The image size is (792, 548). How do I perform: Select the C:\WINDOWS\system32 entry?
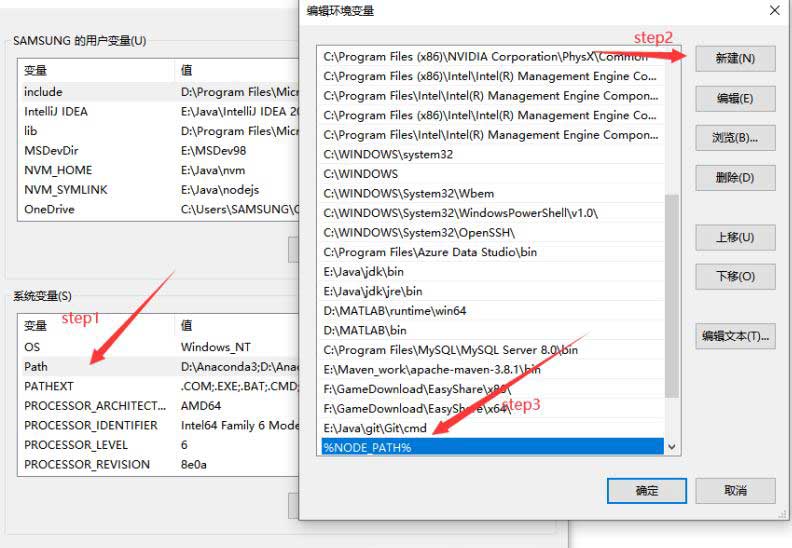tap(492, 155)
